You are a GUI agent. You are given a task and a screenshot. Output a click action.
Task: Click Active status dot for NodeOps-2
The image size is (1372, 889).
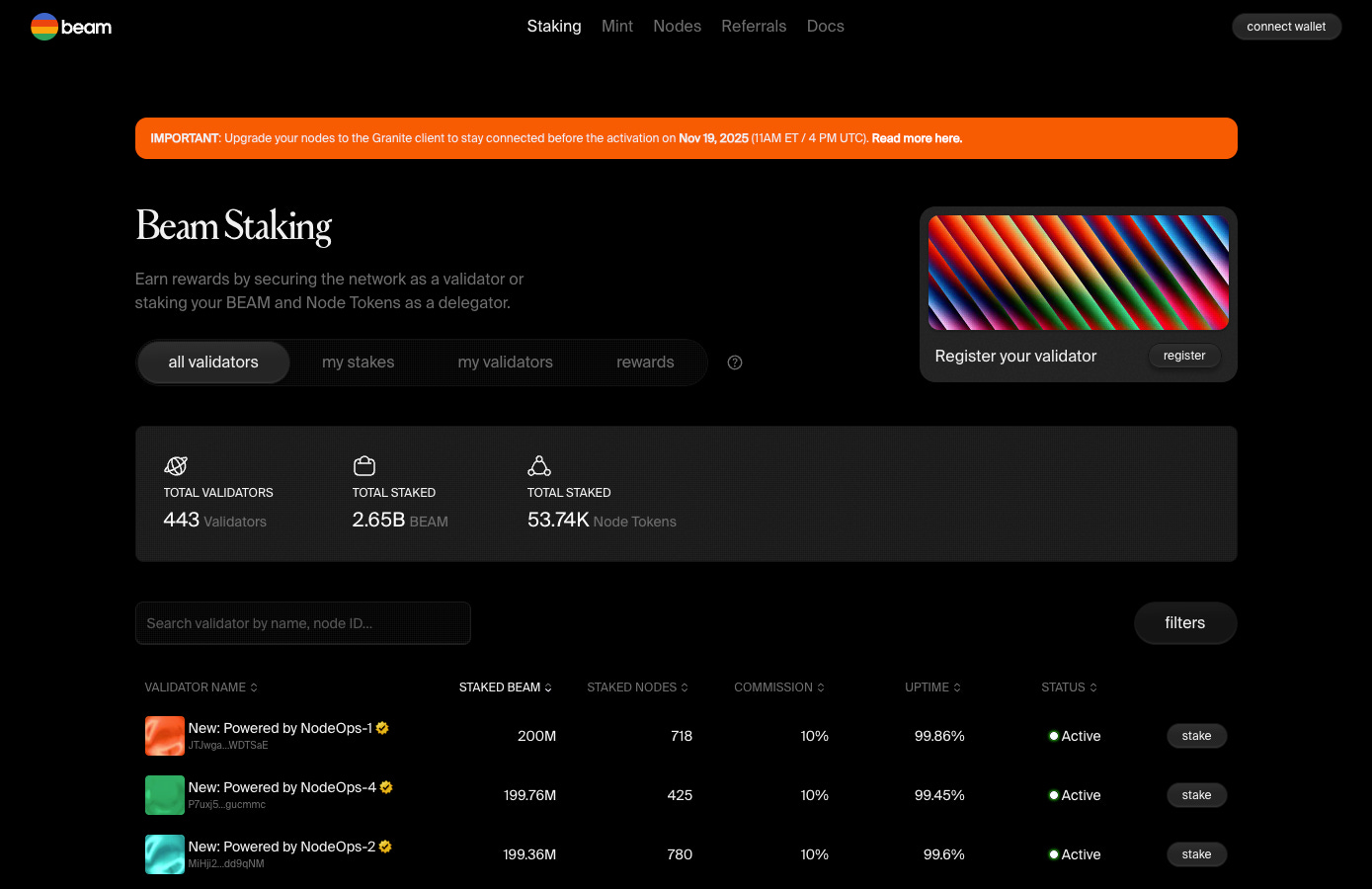point(1054,854)
